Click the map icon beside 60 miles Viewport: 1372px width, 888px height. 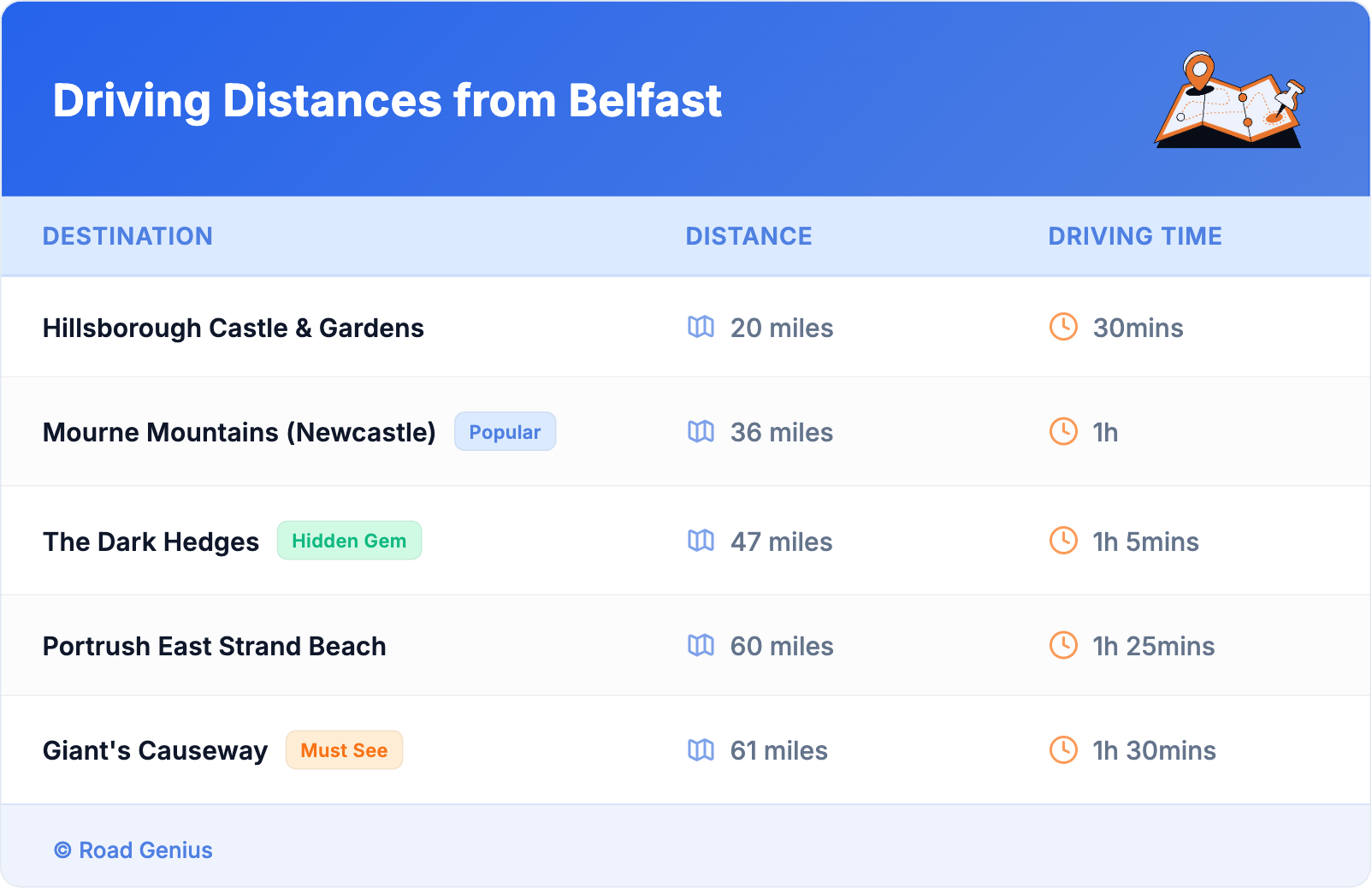pos(701,645)
